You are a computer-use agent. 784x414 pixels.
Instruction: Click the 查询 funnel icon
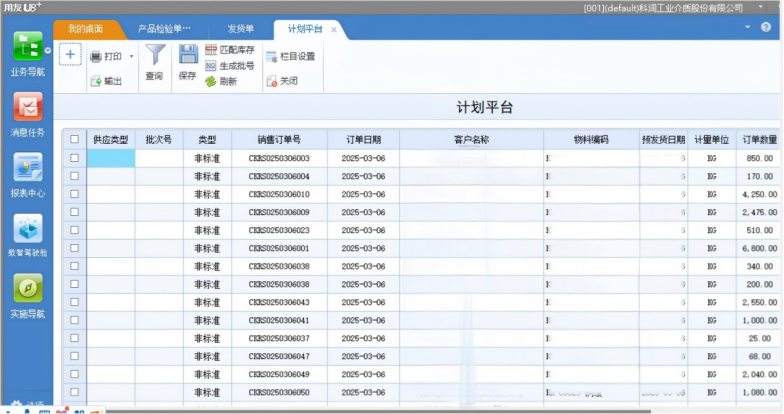click(155, 55)
